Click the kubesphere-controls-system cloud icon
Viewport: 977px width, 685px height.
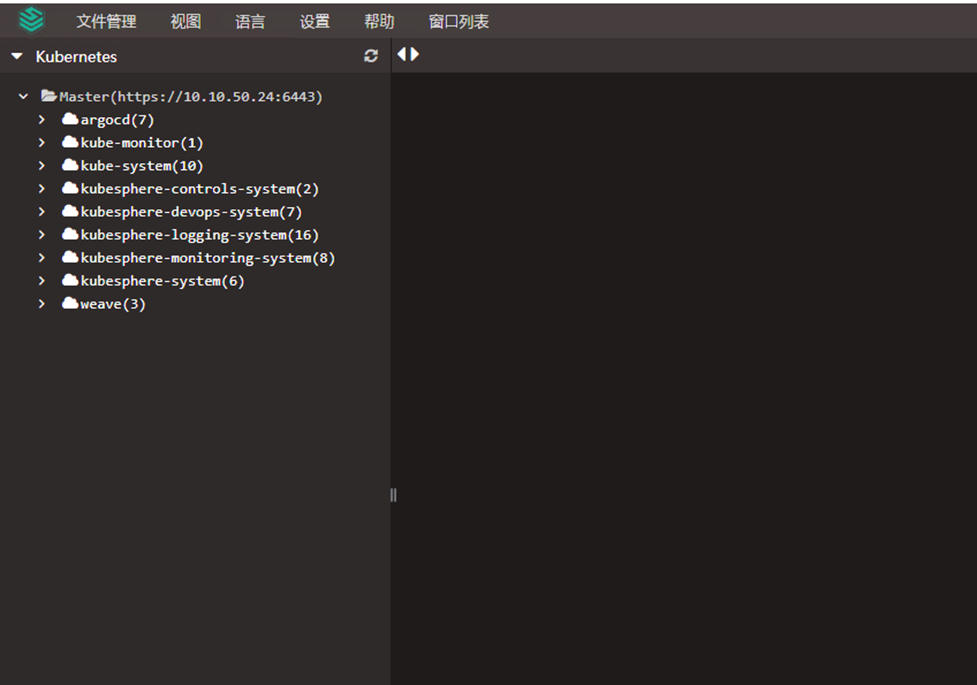pos(70,188)
